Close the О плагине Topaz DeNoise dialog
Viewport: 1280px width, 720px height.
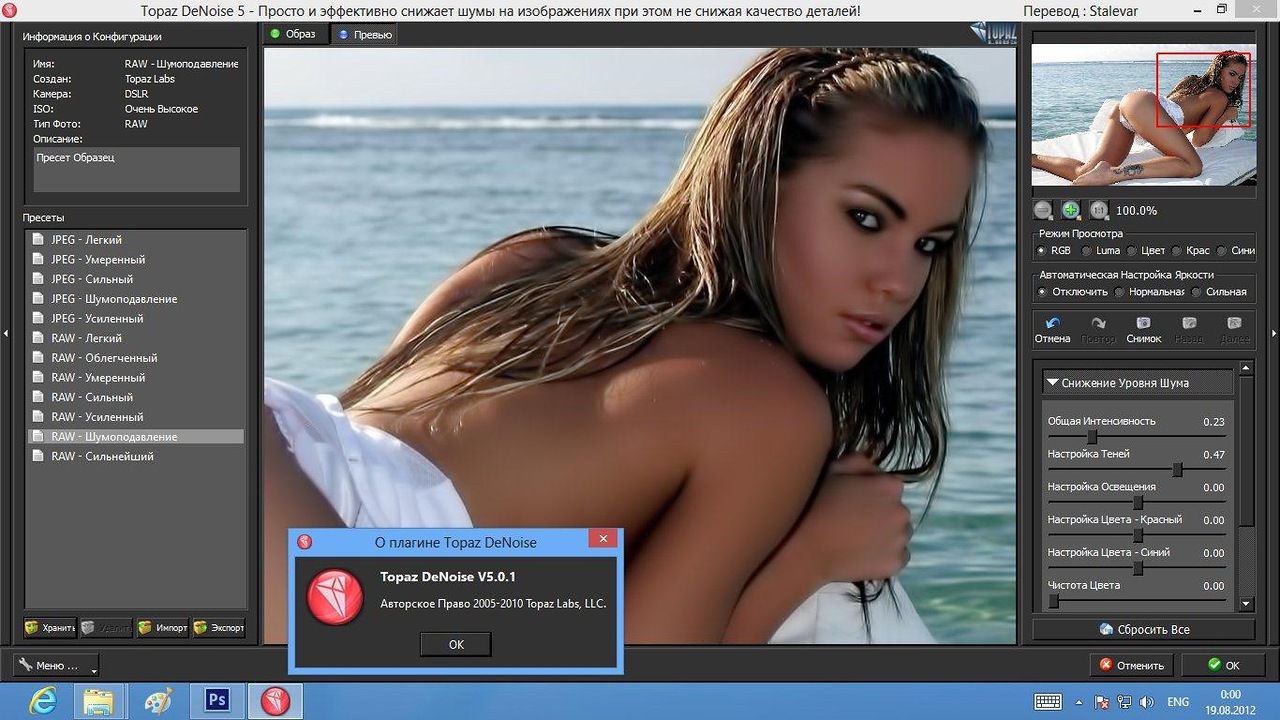pos(602,540)
